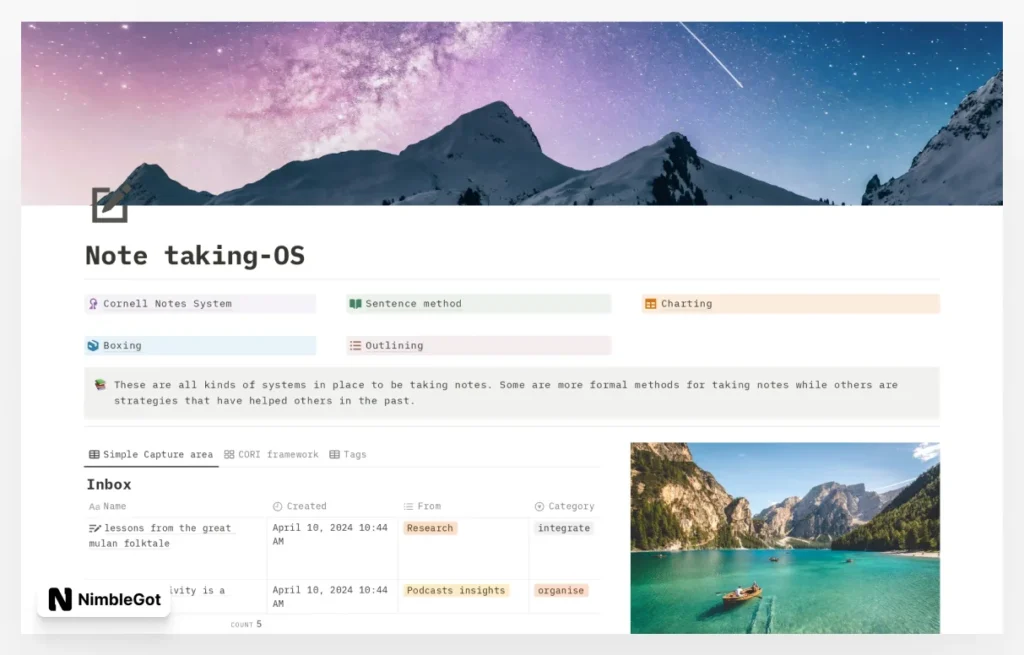Click the green book icon beside Sentence method
Screen dimensions: 1024x655
click(x=357, y=303)
